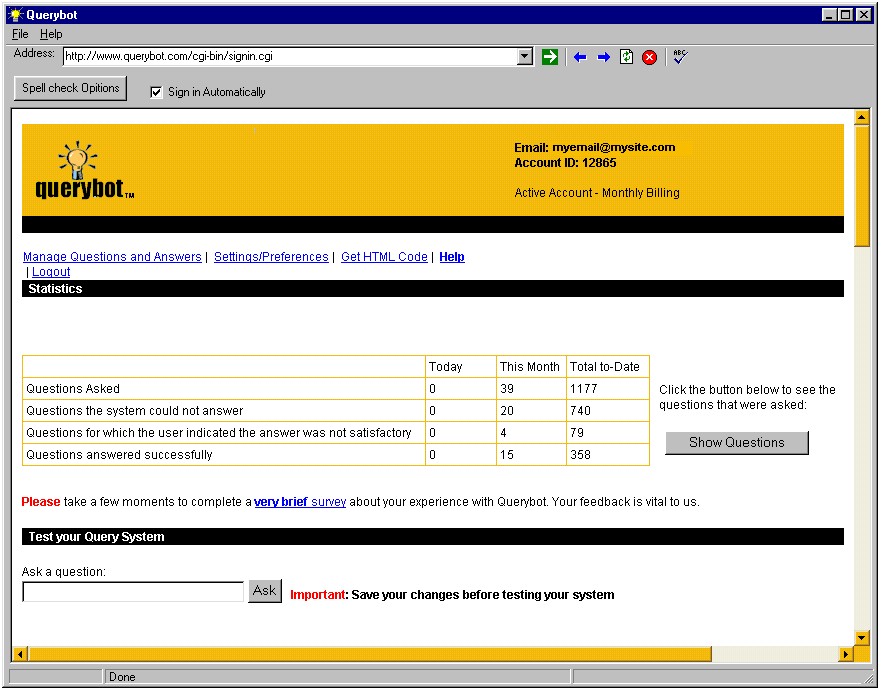The width and height of the screenshot is (881, 689).
Task: Minimize the Querybot window
Action: pos(829,15)
